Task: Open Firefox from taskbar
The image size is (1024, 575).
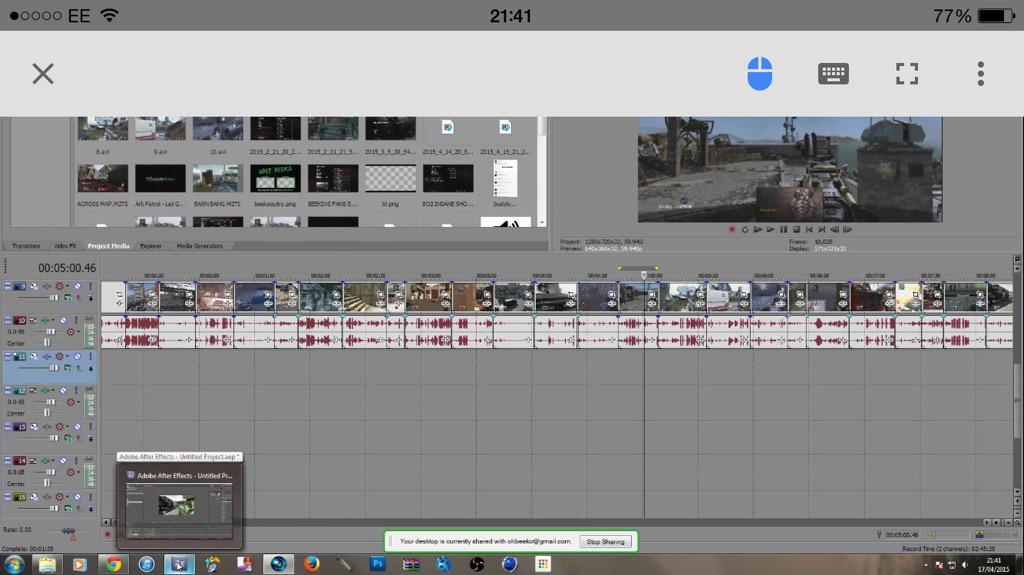Action: pyautogui.click(x=312, y=564)
